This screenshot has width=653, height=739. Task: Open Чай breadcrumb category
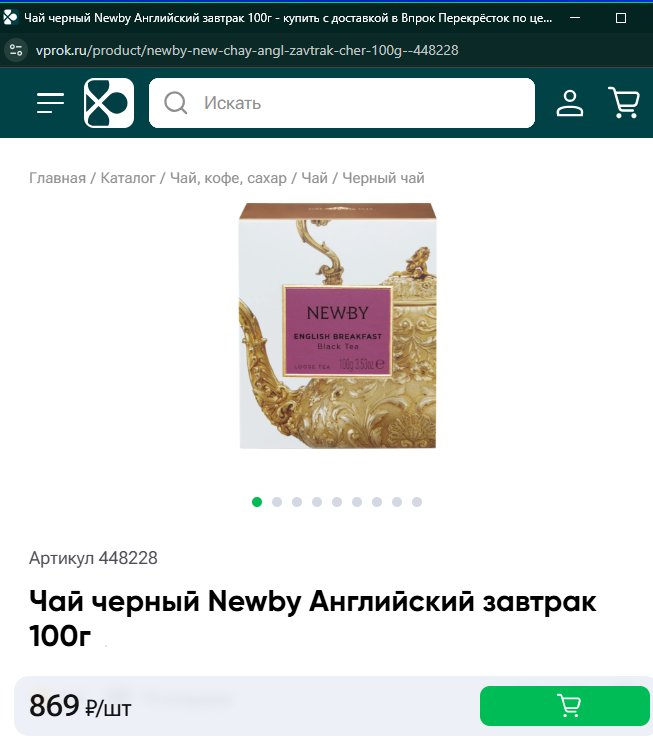click(x=314, y=178)
